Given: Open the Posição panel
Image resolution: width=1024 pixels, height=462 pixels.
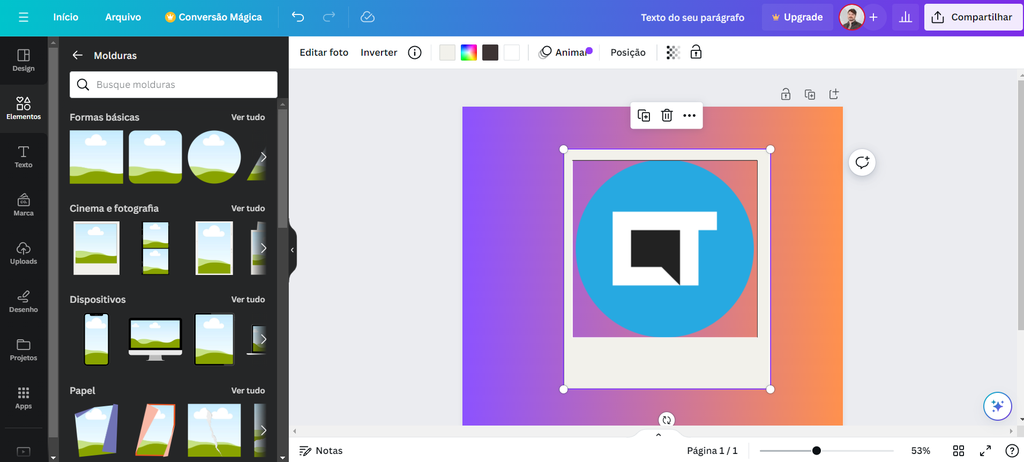Looking at the screenshot, I should [628, 53].
